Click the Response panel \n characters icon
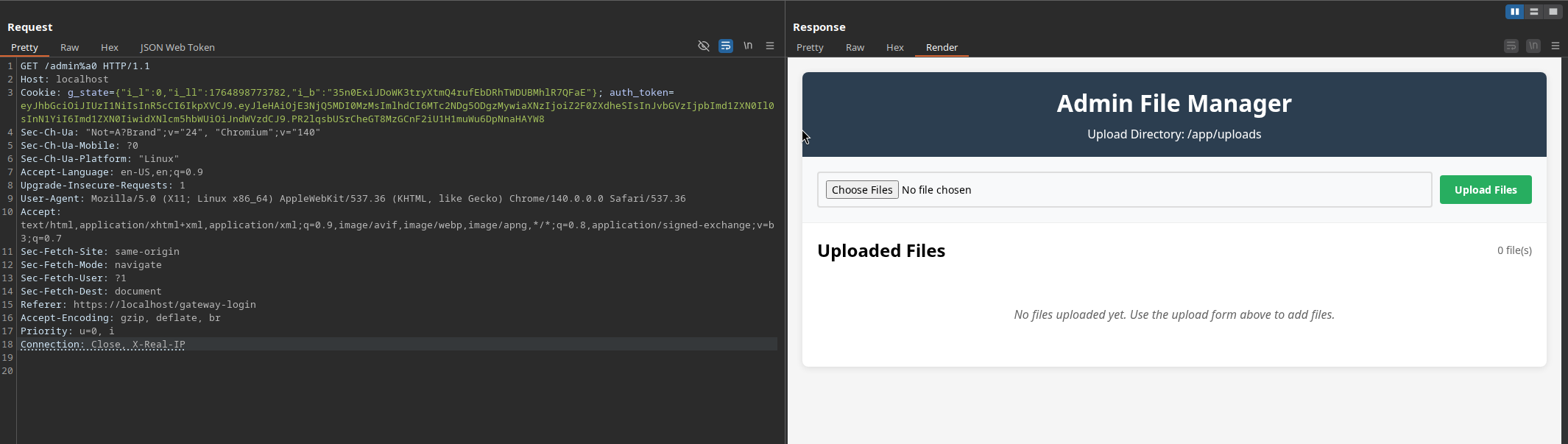 pos(1533,46)
